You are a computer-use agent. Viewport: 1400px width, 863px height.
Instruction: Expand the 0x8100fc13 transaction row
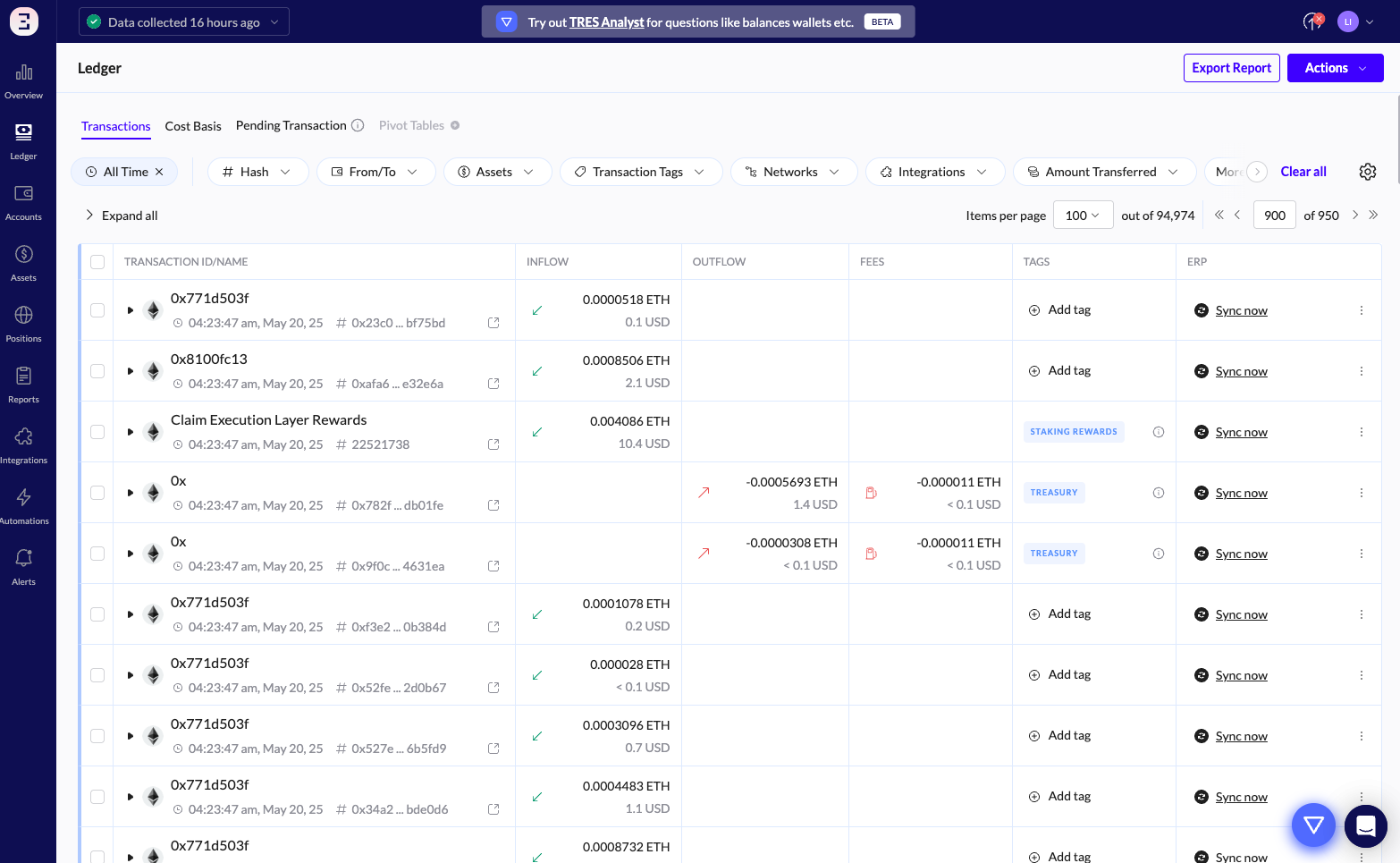(x=131, y=371)
